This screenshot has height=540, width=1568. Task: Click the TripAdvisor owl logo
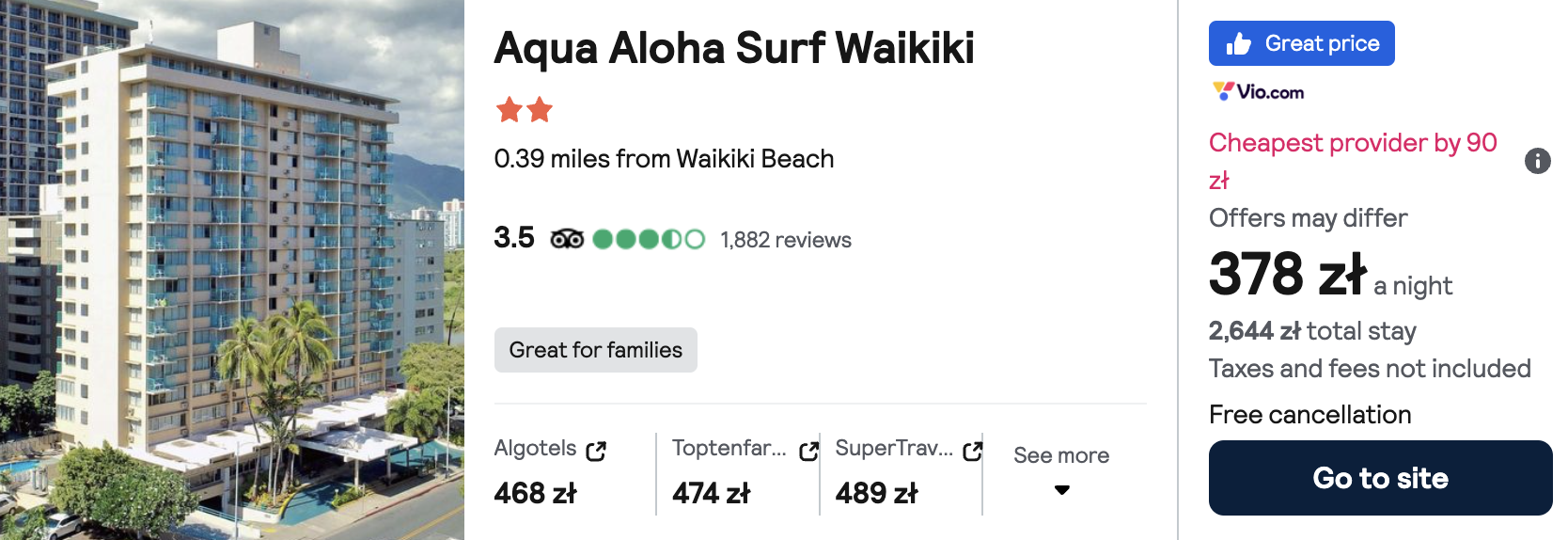point(567,239)
